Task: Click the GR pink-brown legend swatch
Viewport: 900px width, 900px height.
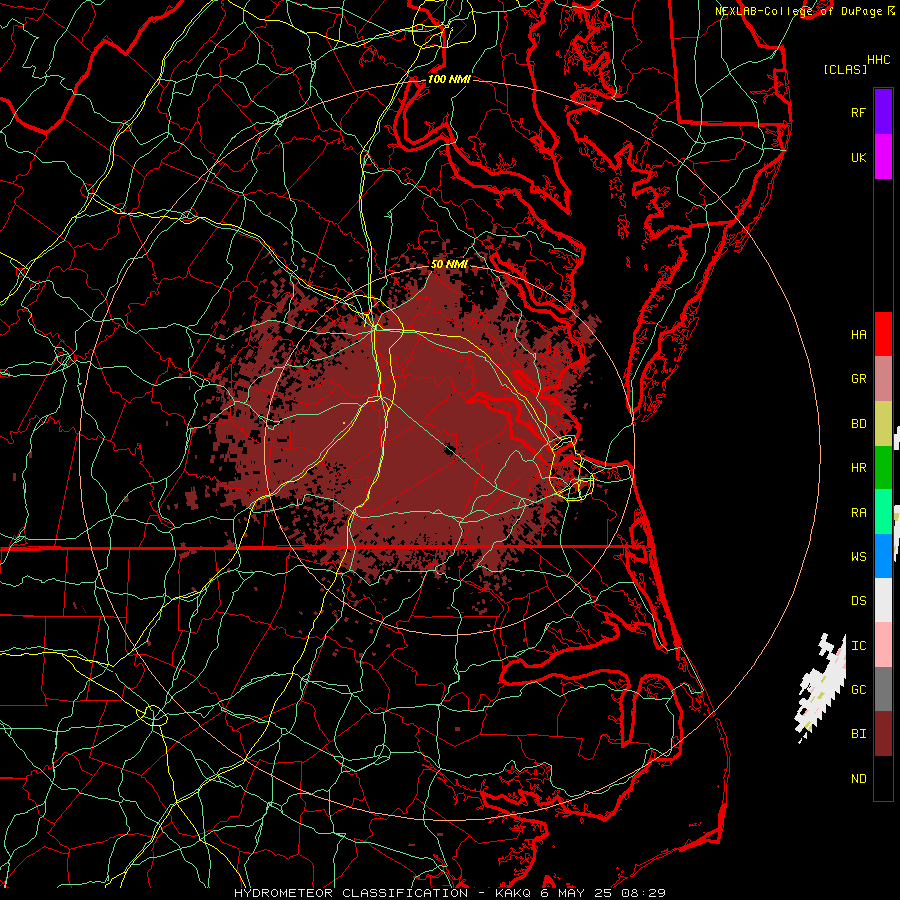Action: point(883,379)
